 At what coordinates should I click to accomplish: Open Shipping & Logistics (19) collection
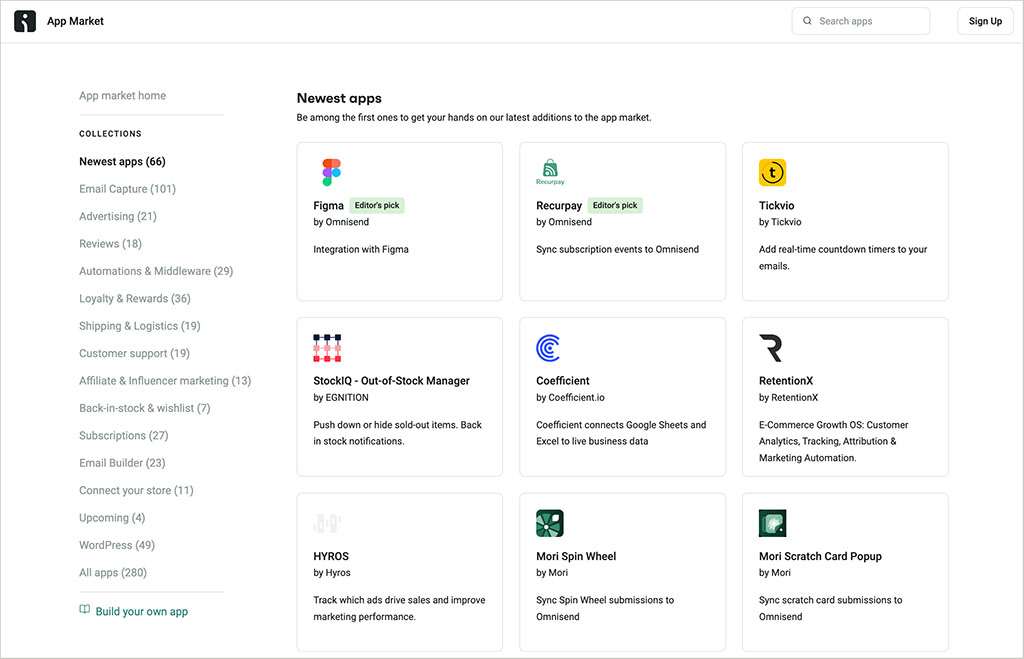[x=140, y=326]
